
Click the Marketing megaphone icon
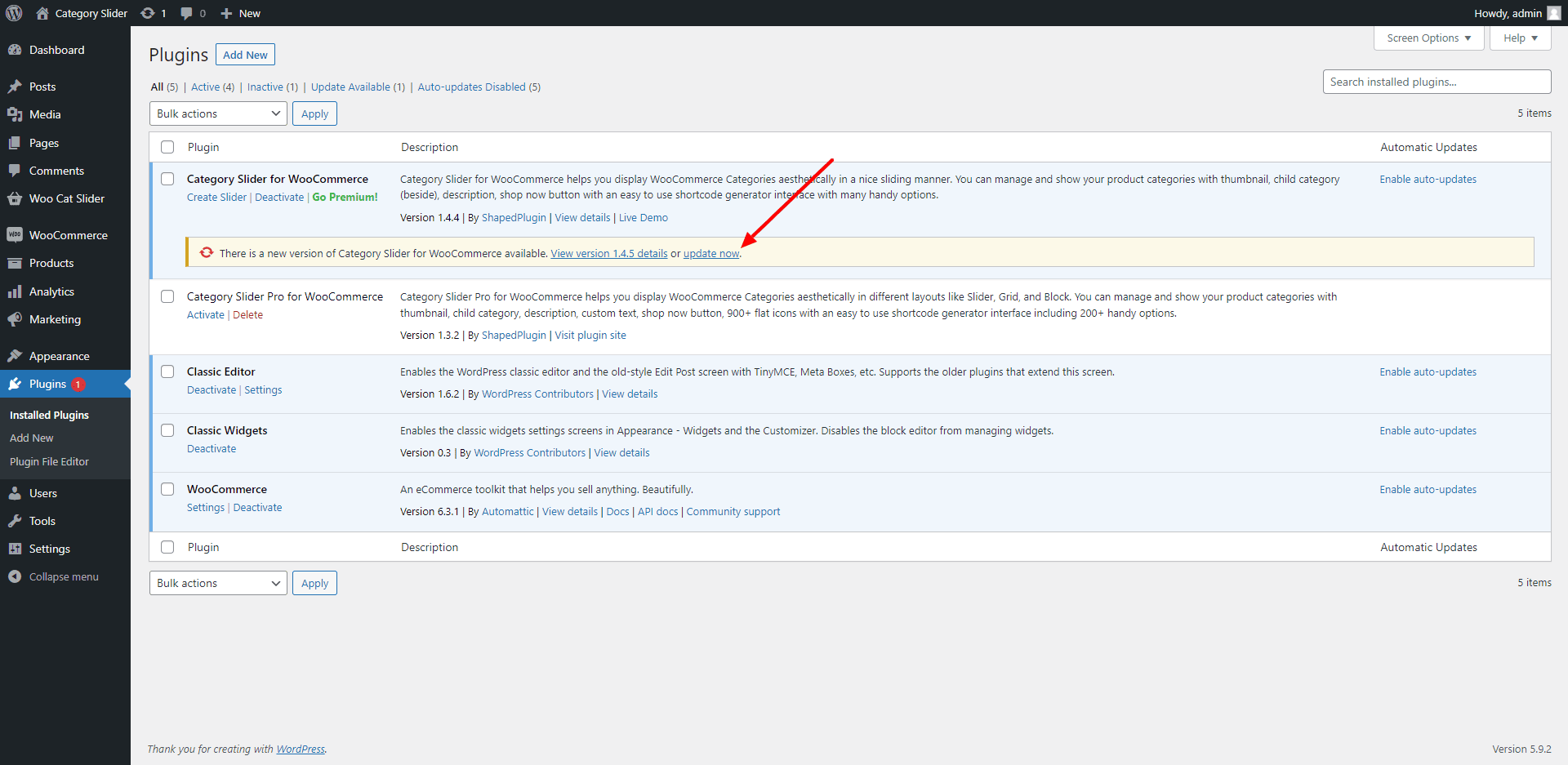pos(15,319)
